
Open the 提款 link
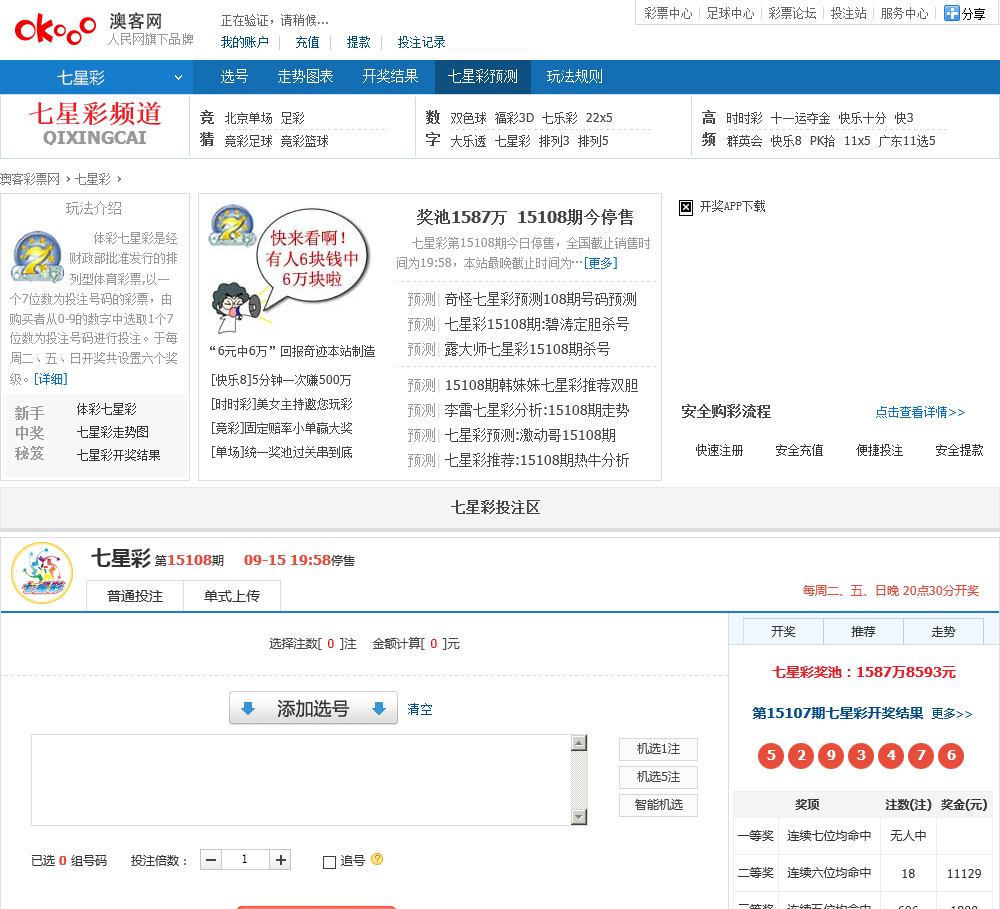358,42
